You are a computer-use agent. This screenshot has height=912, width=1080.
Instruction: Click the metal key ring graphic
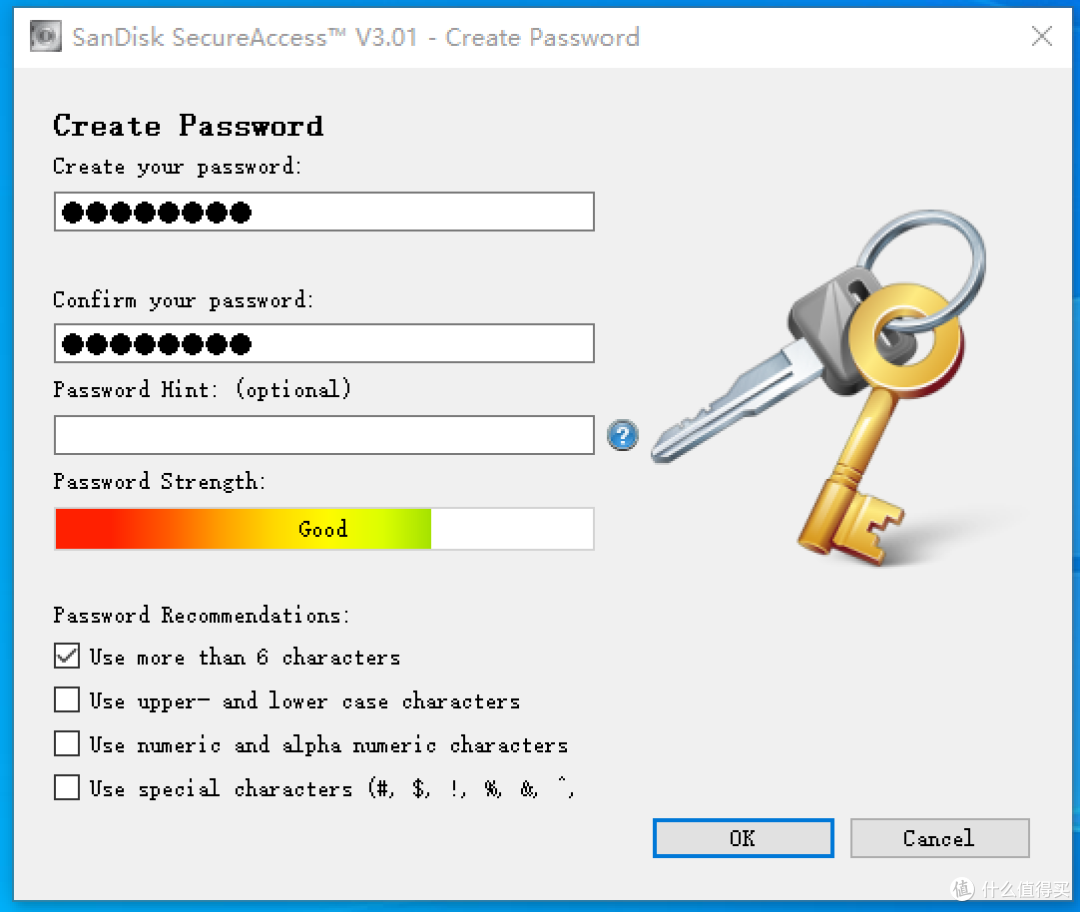point(923,270)
